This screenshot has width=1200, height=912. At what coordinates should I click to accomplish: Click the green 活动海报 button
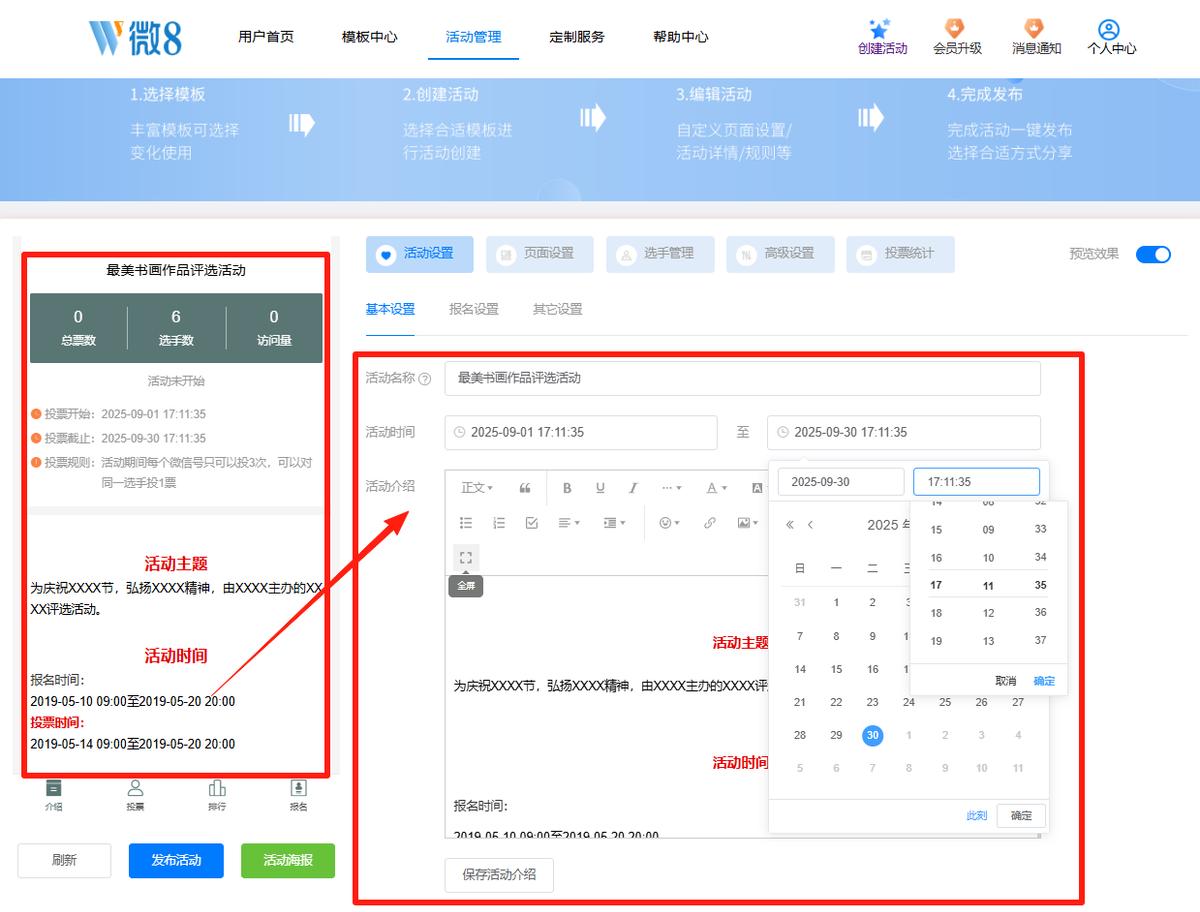click(288, 861)
